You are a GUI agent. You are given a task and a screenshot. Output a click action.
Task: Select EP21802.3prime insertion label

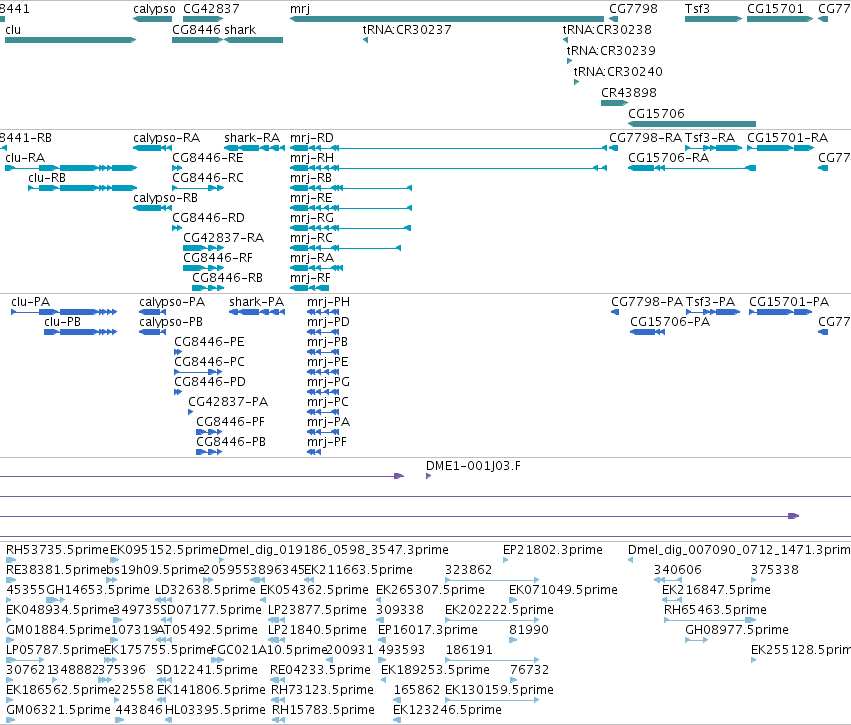pyautogui.click(x=552, y=550)
